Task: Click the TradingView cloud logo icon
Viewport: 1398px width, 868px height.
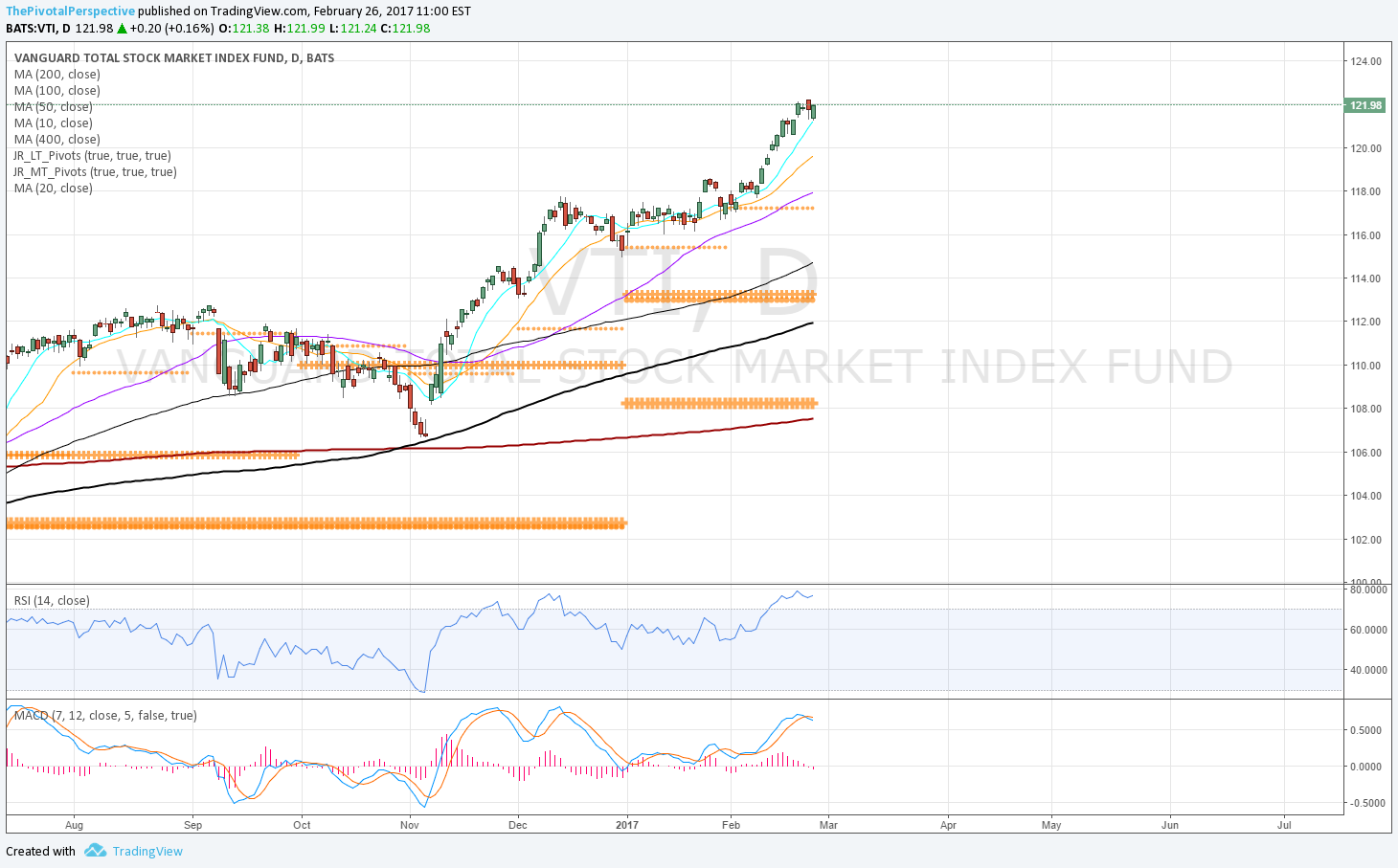Action: point(94,850)
